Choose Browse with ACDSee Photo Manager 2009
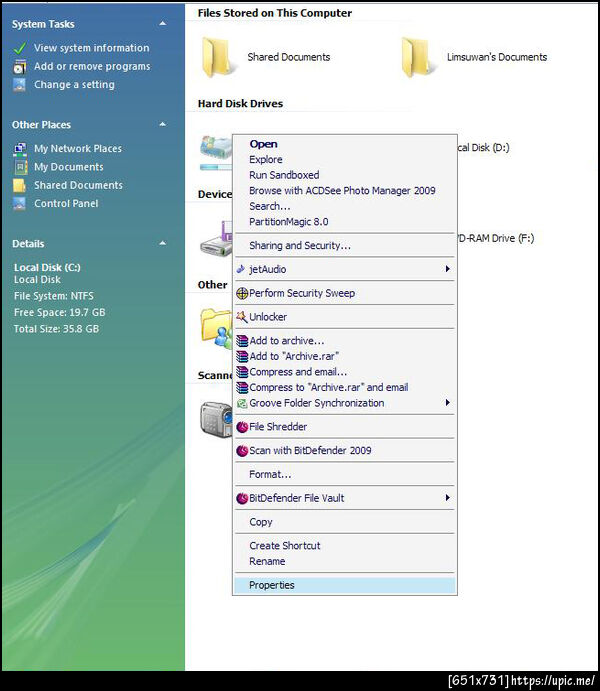The image size is (600, 691). (344, 191)
